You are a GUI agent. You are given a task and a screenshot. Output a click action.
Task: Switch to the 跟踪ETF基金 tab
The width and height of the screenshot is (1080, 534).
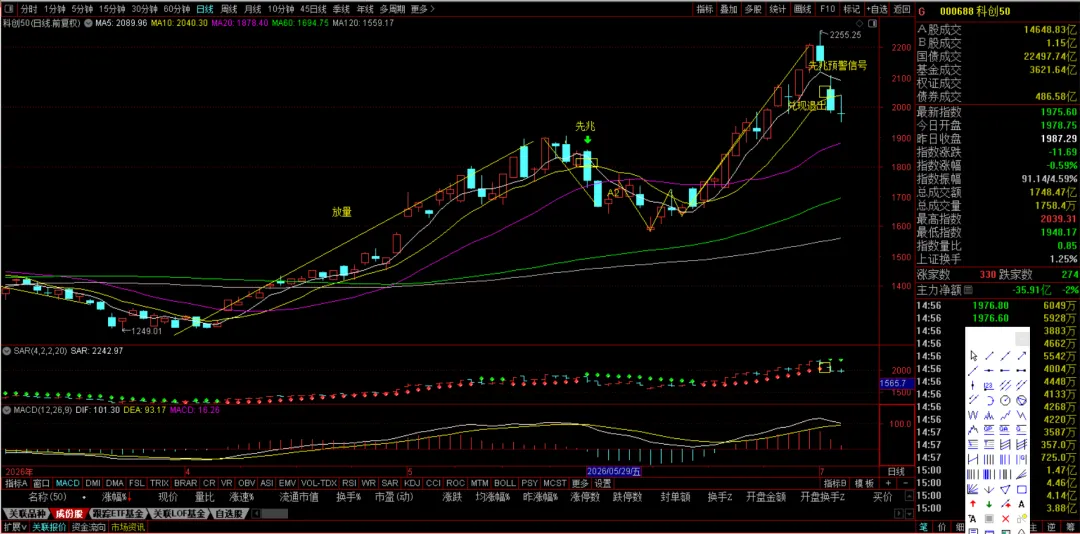coord(118,514)
